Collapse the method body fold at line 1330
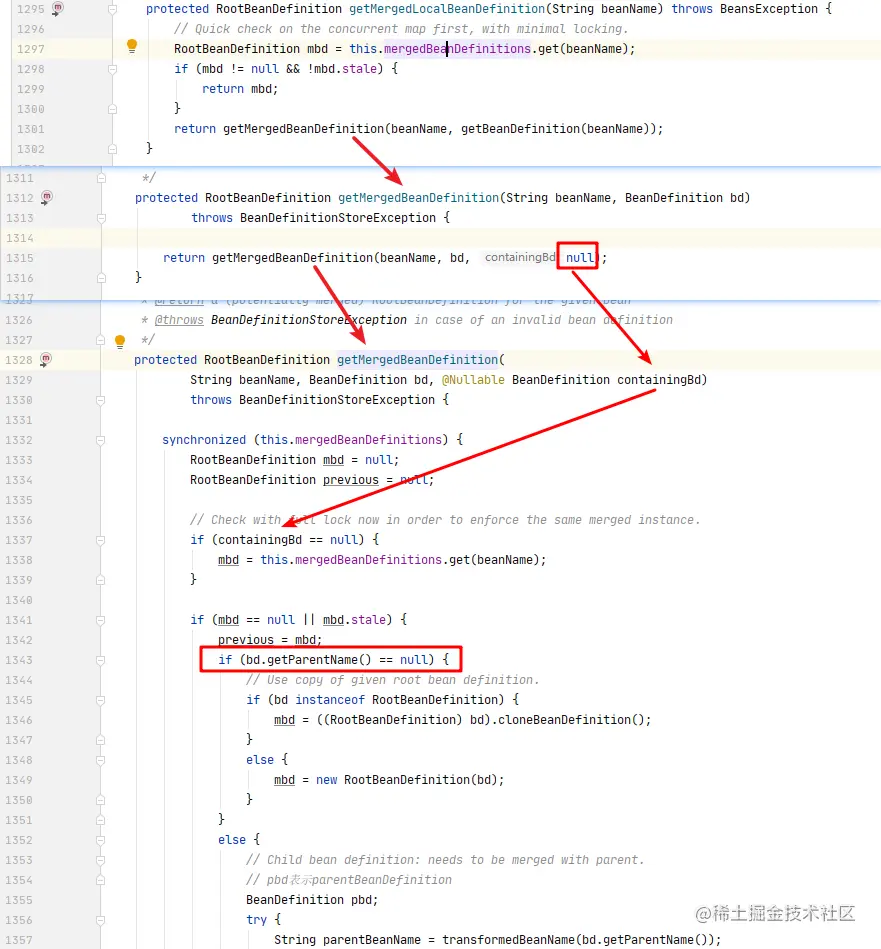This screenshot has height=949, width=881. click(100, 400)
